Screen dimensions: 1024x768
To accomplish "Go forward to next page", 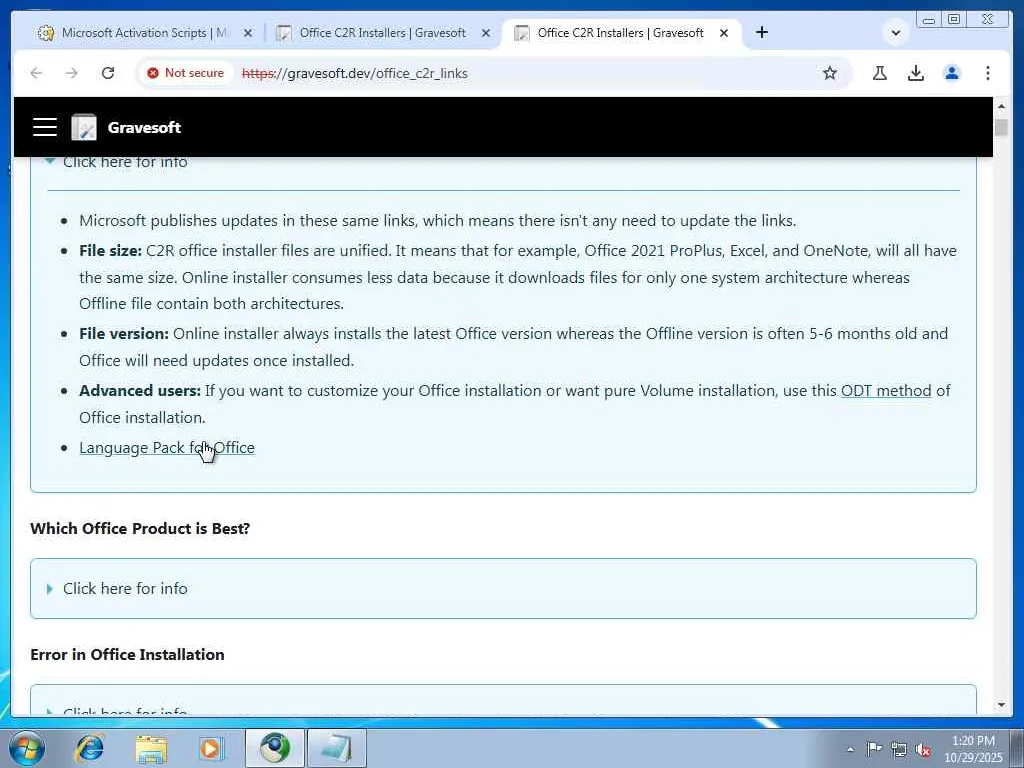I will pos(72,73).
